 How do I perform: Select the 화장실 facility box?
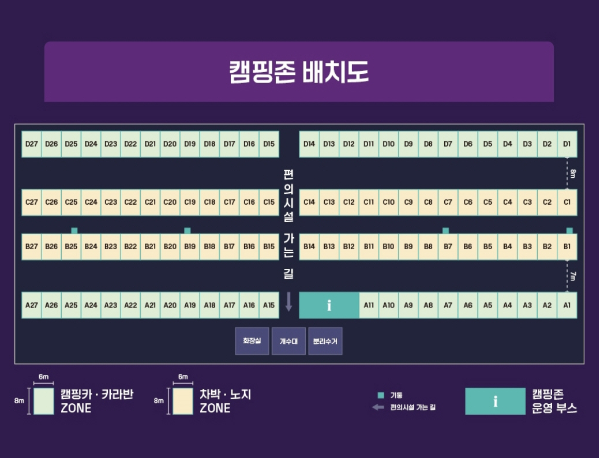(252, 341)
